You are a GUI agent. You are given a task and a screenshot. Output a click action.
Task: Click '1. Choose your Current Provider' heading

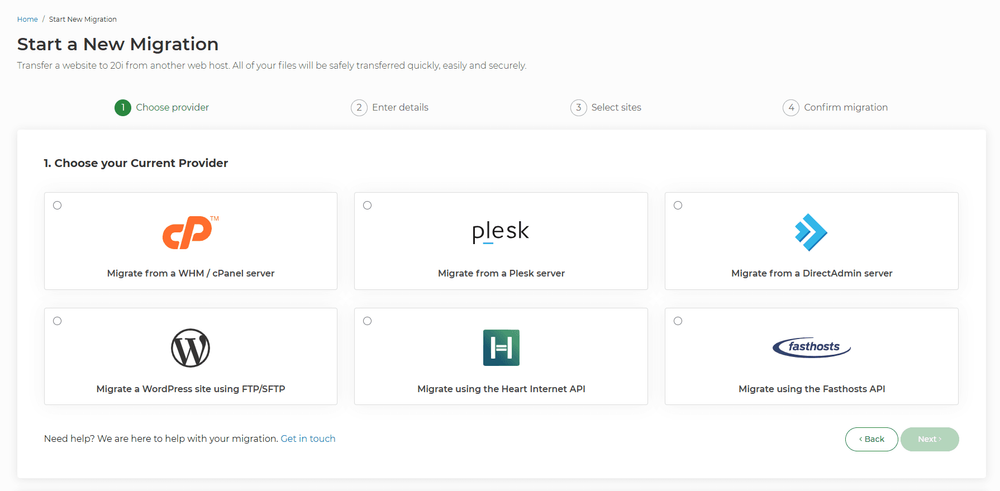(136, 163)
